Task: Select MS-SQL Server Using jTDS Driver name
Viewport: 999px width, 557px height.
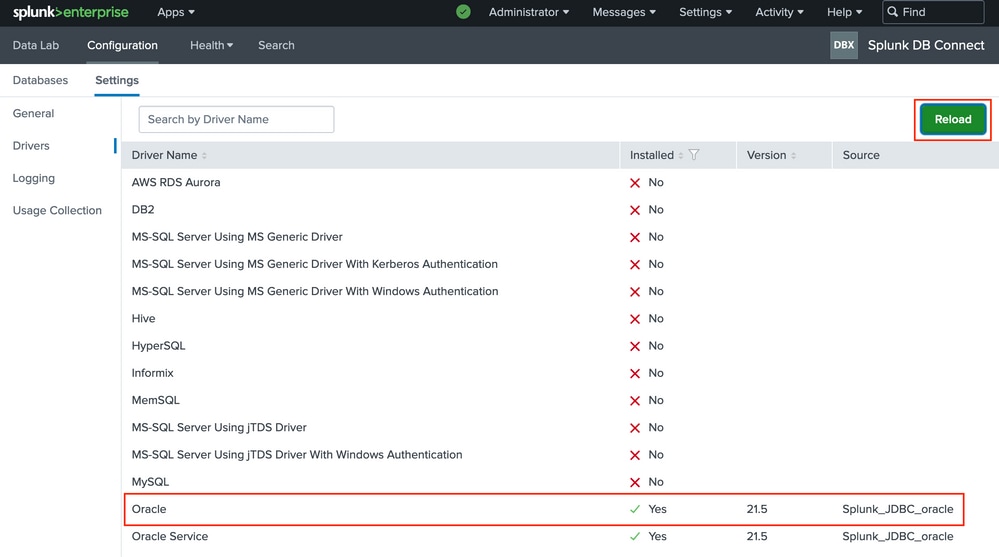Action: coord(219,428)
